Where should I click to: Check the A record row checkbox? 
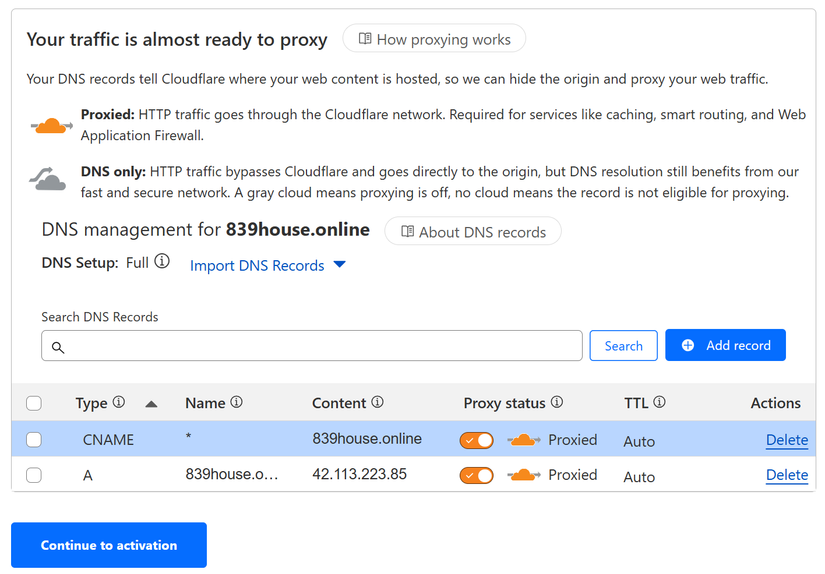click(34, 476)
